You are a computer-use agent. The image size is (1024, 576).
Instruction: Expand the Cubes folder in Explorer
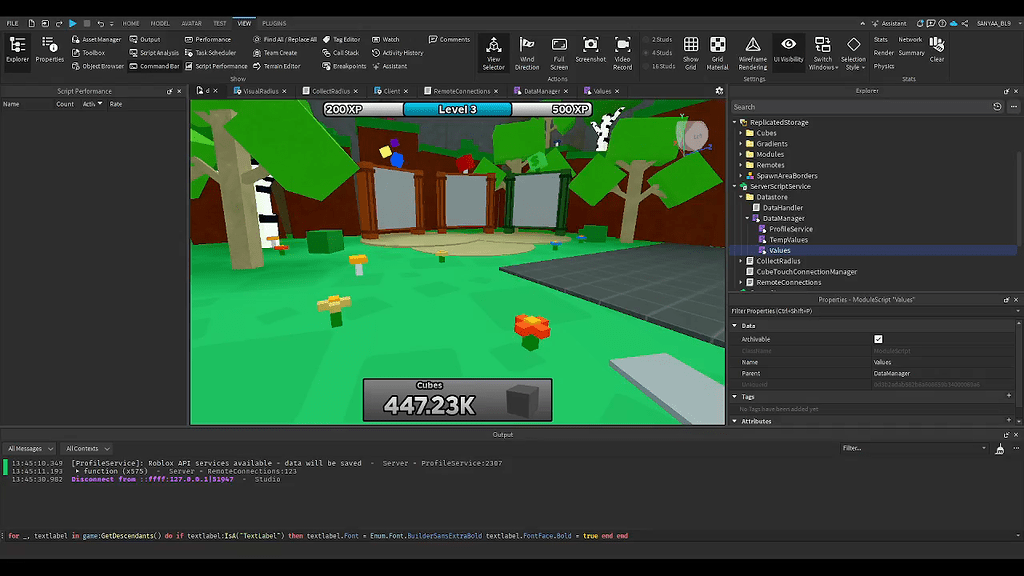[x=740, y=132]
